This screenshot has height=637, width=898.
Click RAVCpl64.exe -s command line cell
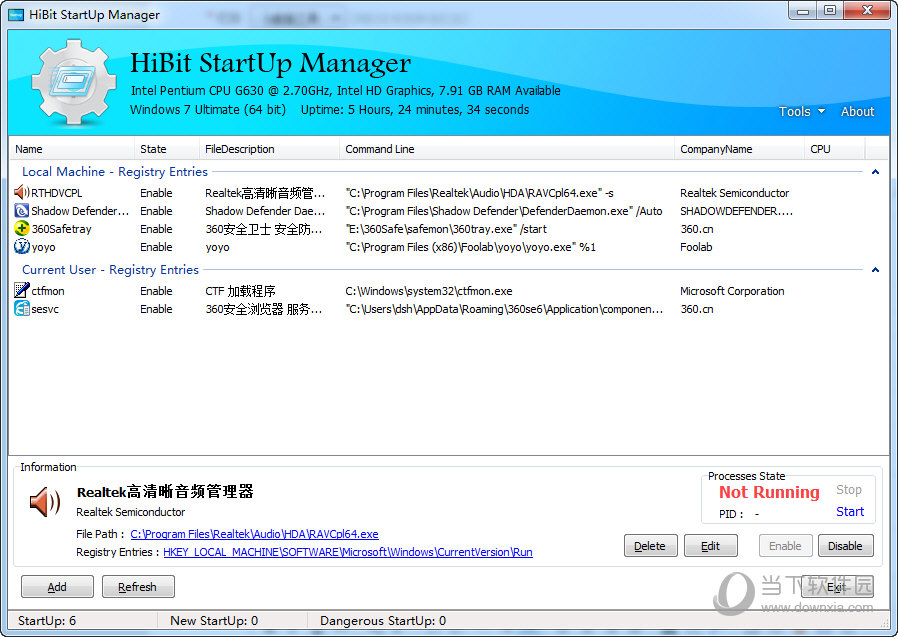click(x=479, y=193)
